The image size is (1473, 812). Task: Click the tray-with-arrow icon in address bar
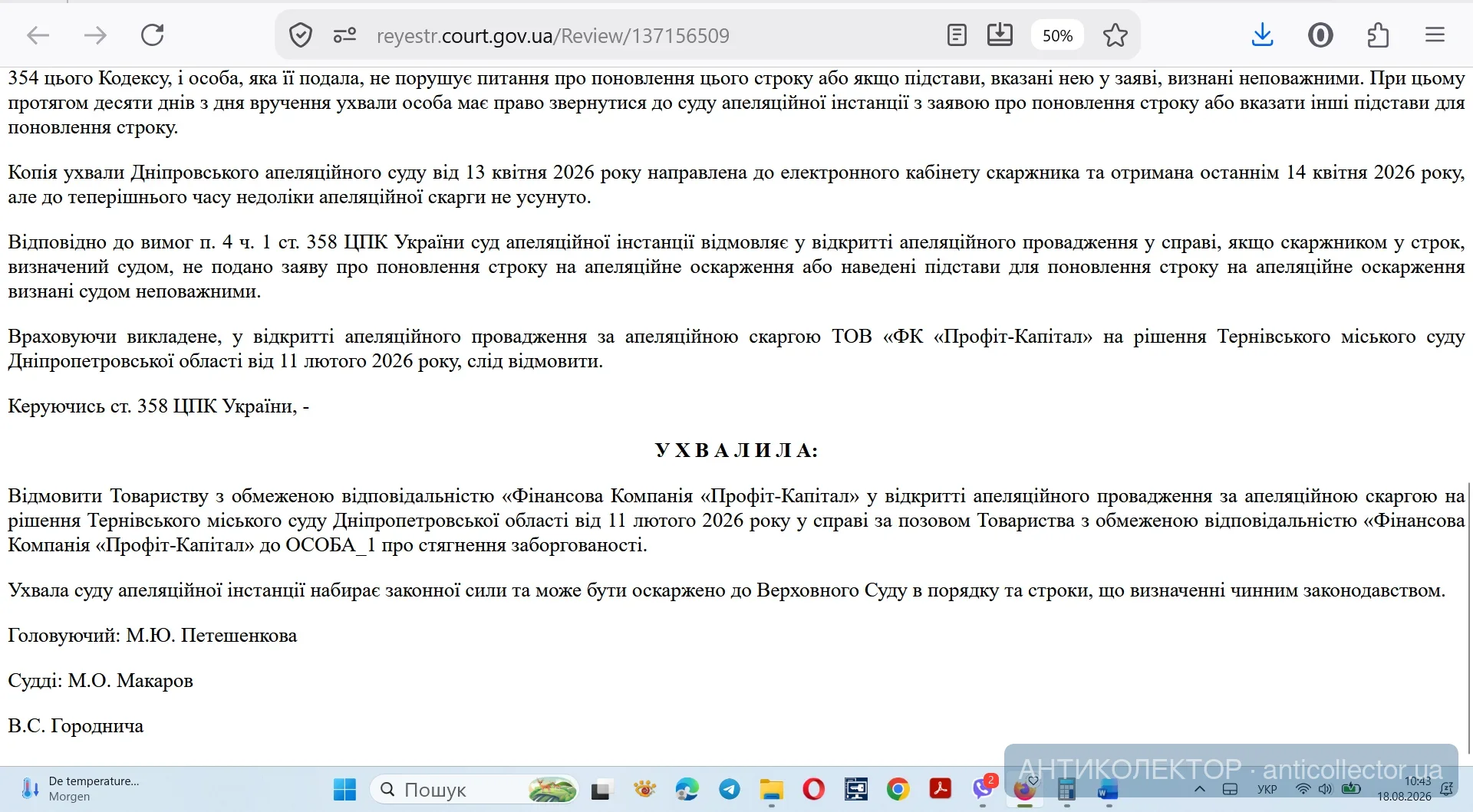pyautogui.click(x=1000, y=35)
